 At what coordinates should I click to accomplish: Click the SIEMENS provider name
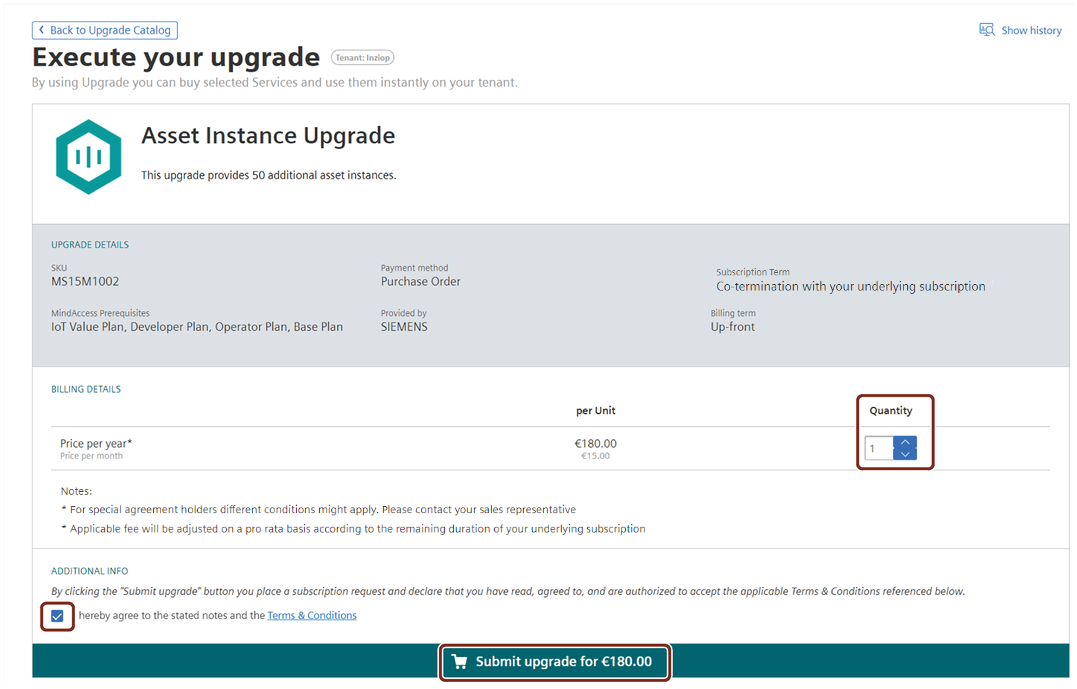[x=404, y=327]
